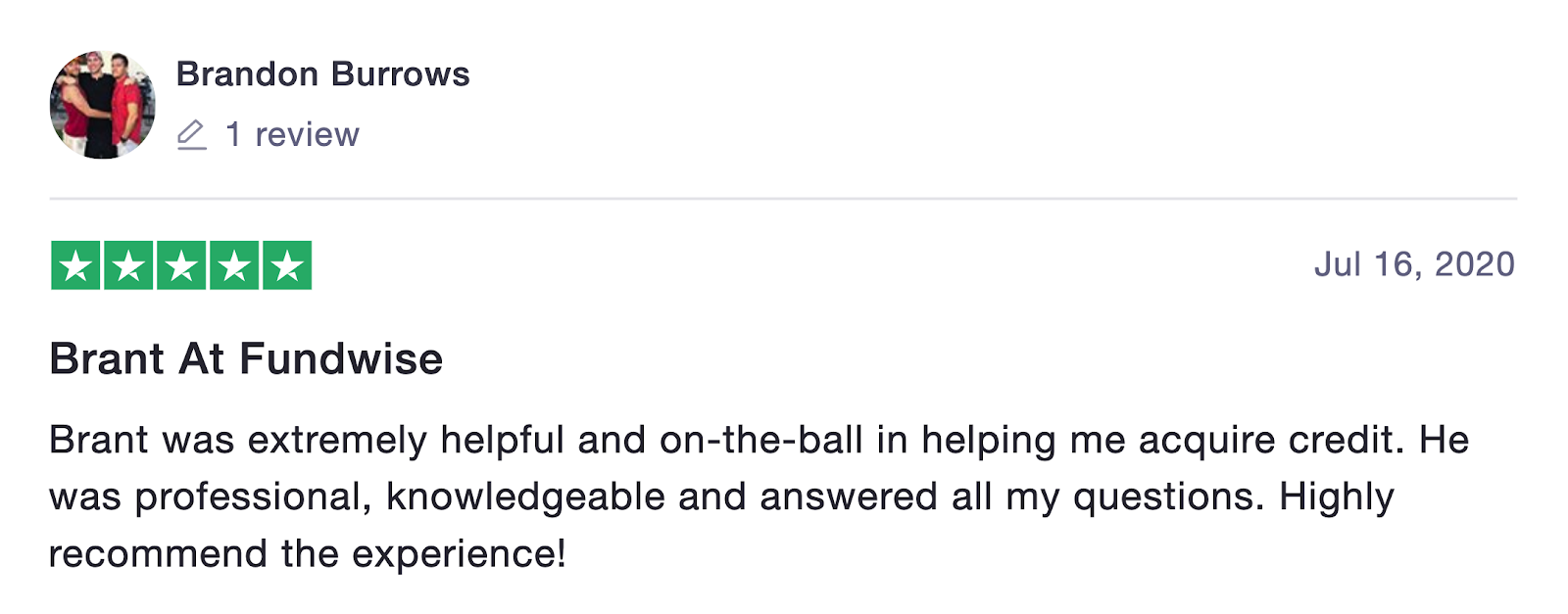Click the review date Jul 16, 2020
The image size is (1568, 614).
1414,264
